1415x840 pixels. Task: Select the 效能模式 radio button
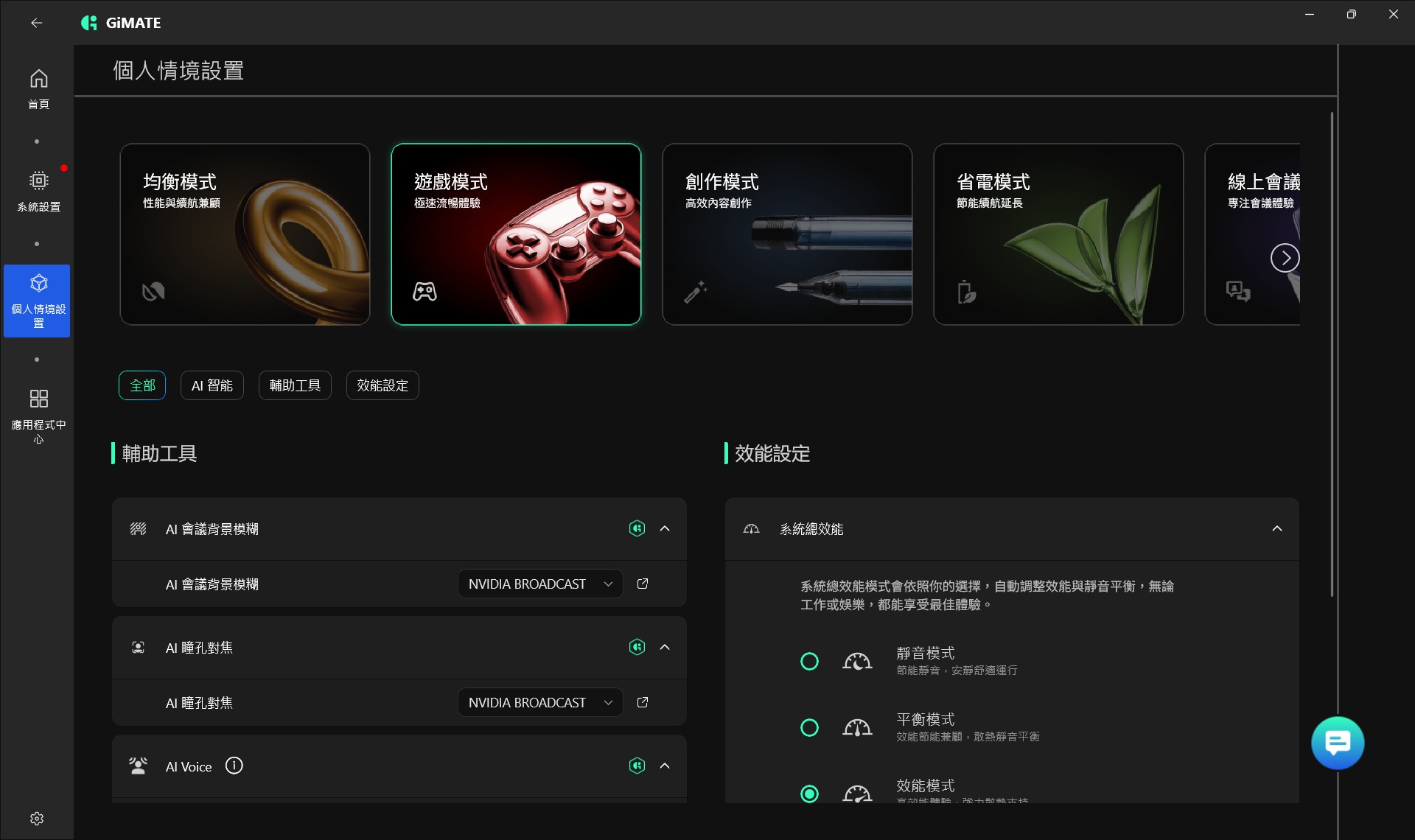pos(809,794)
